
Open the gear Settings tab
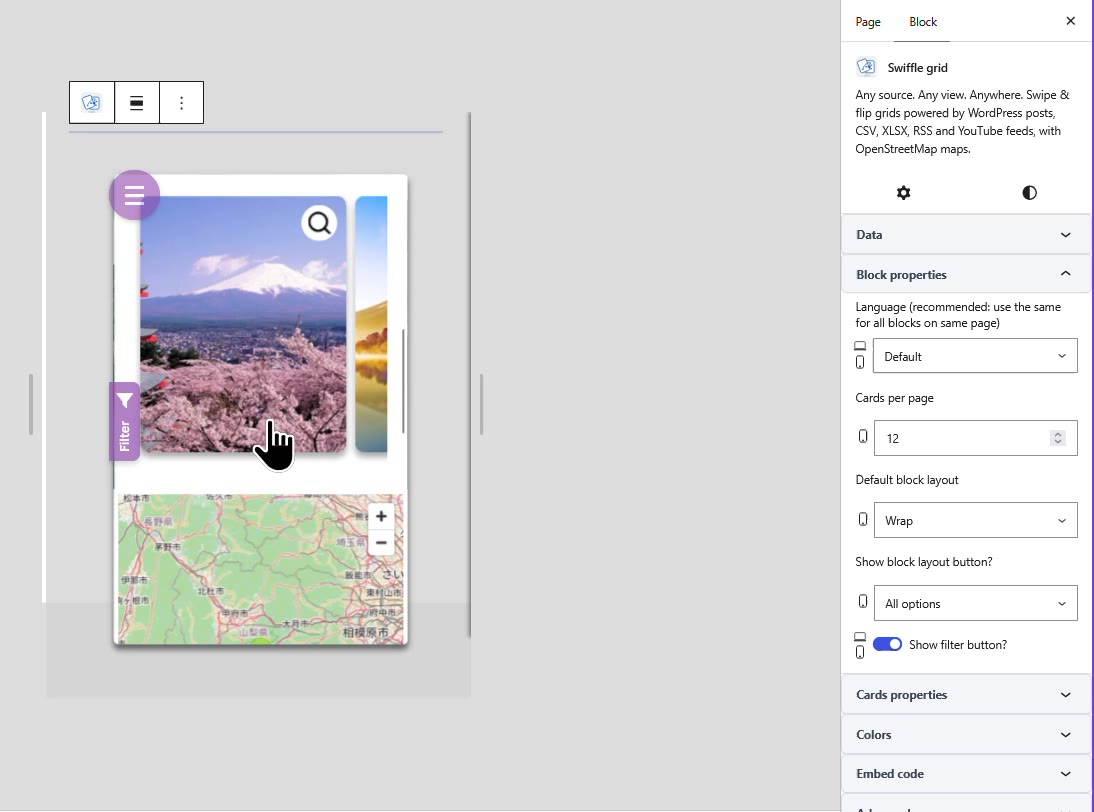(904, 193)
